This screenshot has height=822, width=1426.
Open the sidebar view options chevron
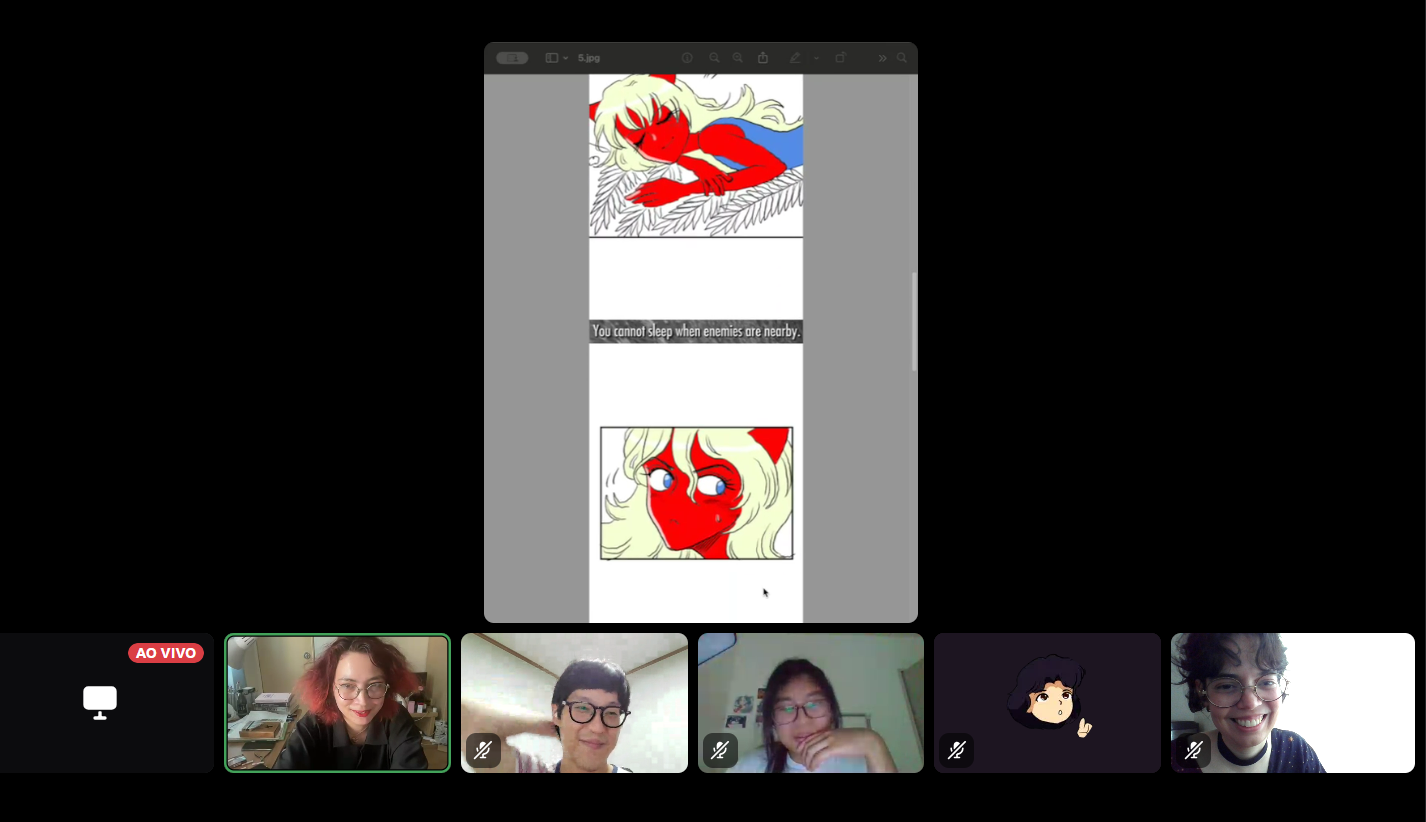pyautogui.click(x=566, y=58)
